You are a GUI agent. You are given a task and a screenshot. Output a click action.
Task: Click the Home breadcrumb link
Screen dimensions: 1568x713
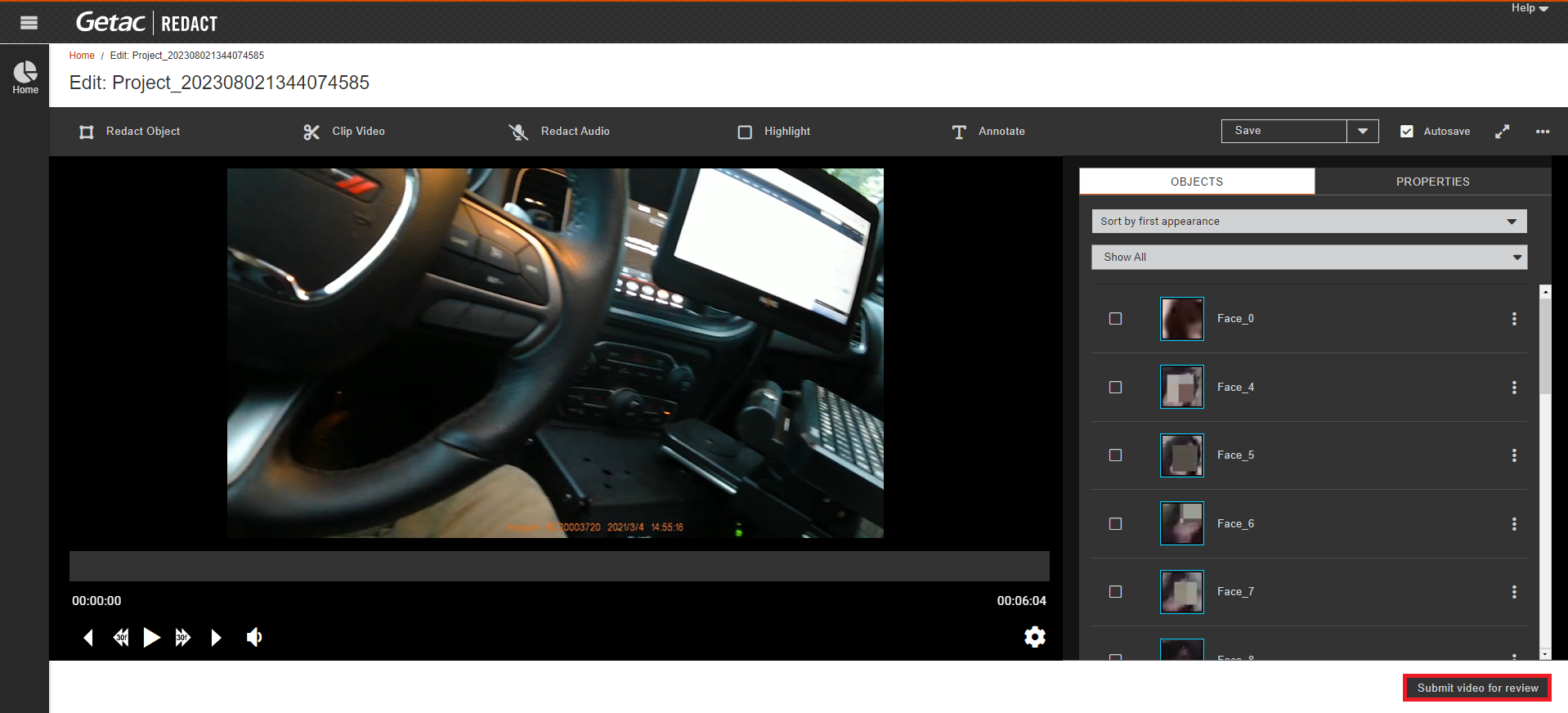pos(82,56)
